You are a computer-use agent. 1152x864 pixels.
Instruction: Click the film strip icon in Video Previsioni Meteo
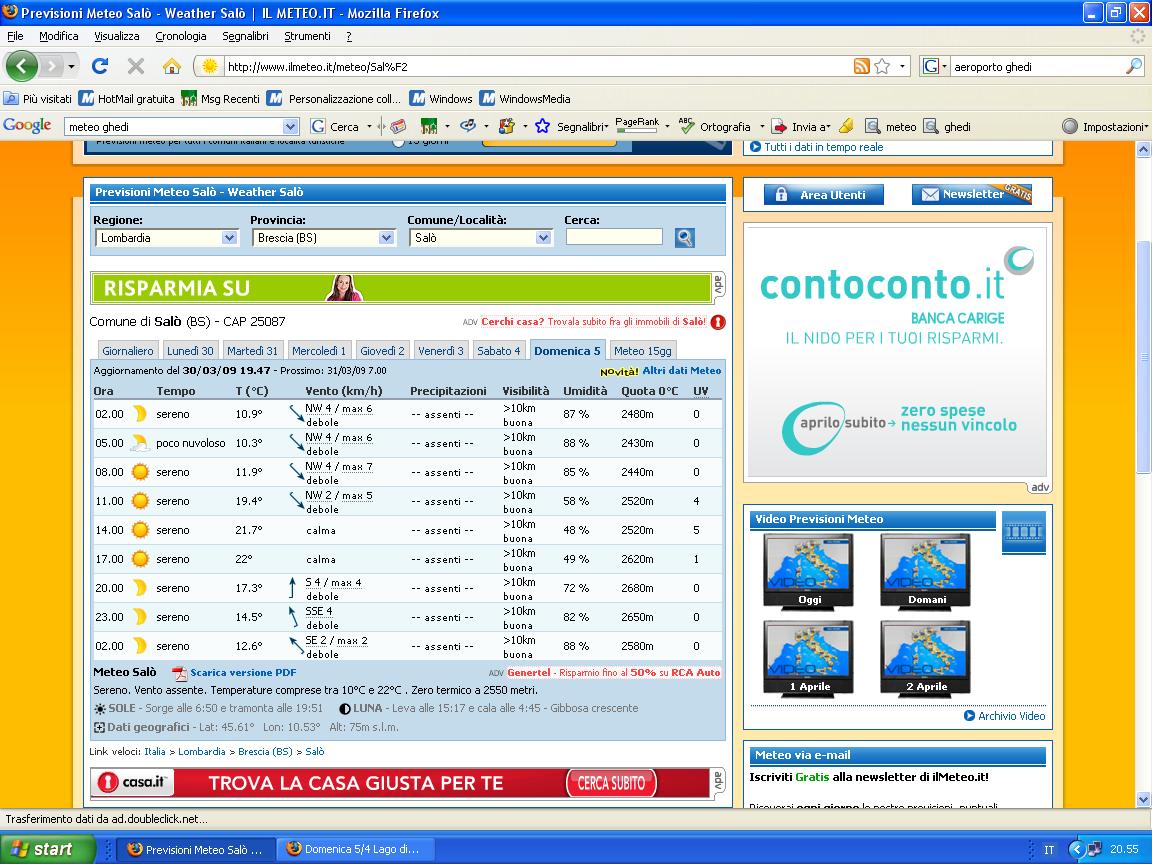point(1023,532)
